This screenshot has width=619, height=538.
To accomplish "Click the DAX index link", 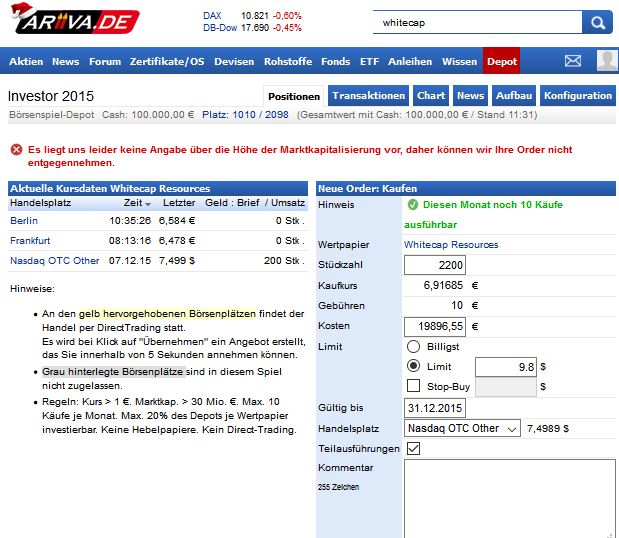I will [212, 16].
